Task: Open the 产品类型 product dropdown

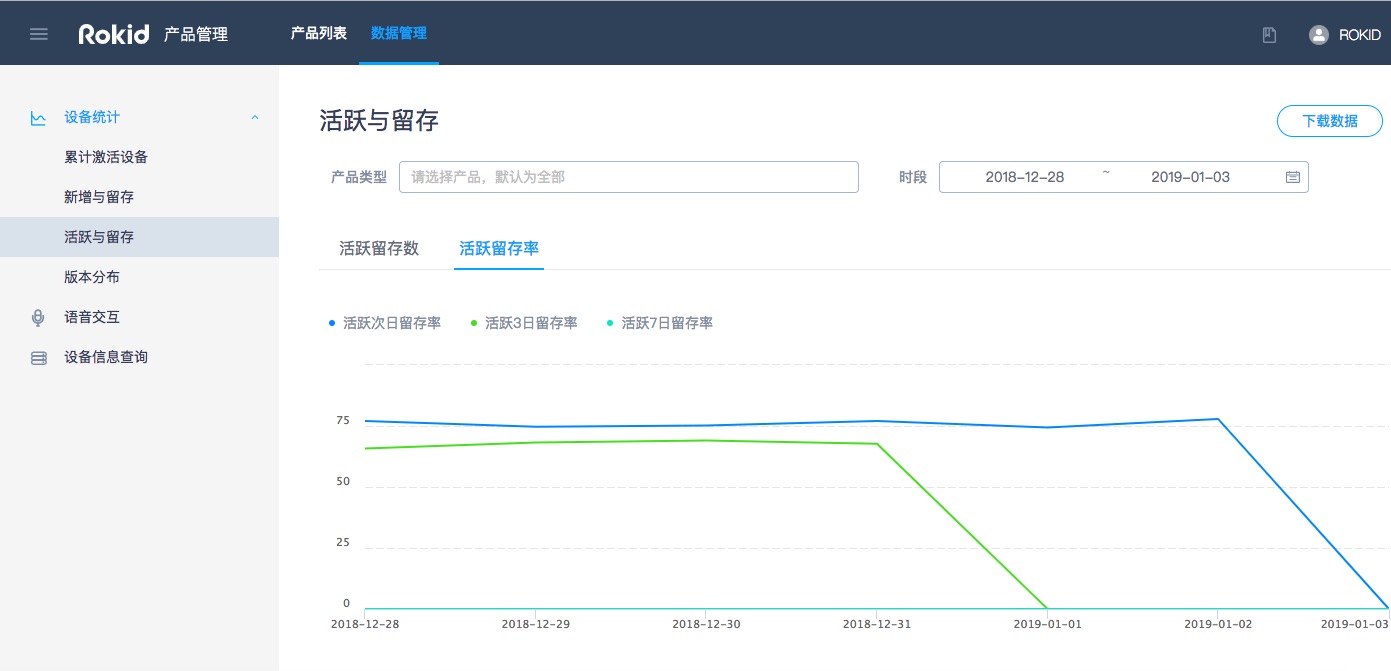Action: [628, 177]
